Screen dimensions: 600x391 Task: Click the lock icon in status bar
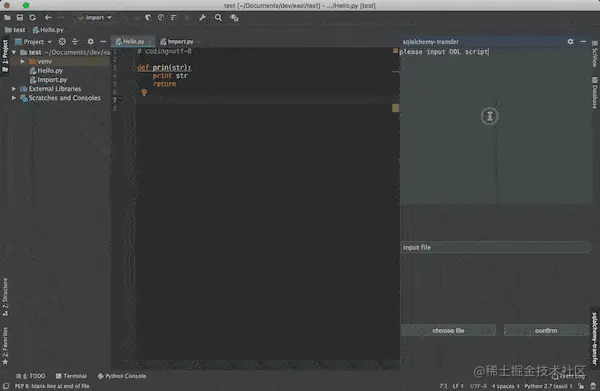click(581, 386)
